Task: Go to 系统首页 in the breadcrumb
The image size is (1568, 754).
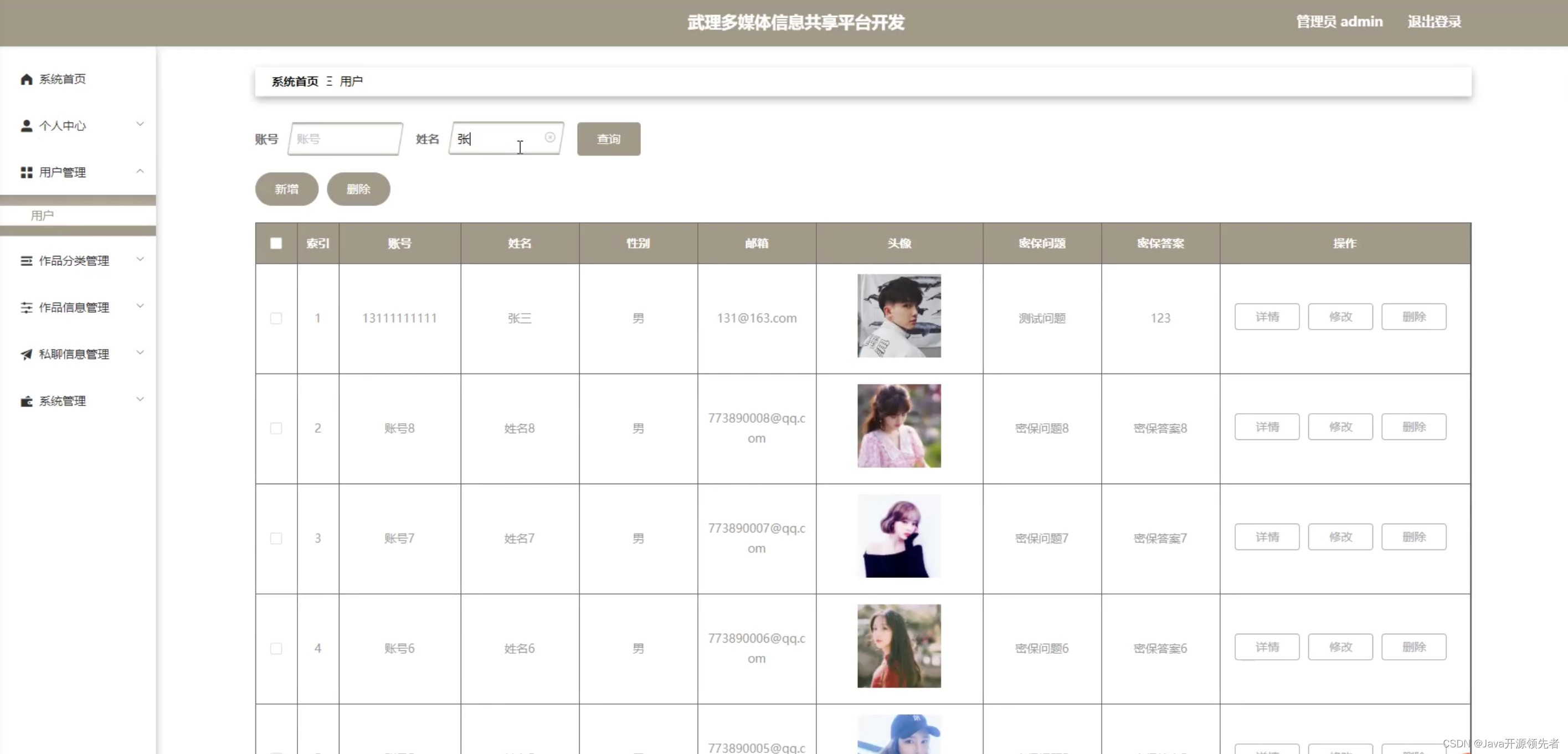Action: pos(295,81)
